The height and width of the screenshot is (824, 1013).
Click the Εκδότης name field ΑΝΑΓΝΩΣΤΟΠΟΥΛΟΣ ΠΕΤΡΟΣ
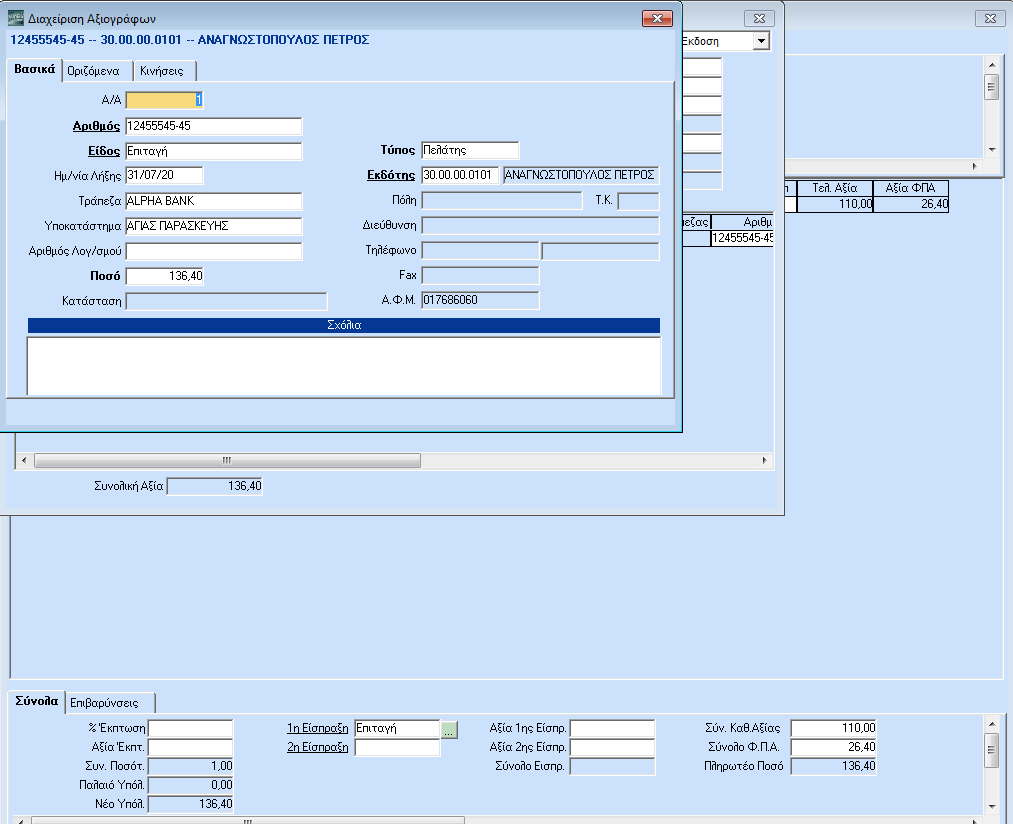coord(581,175)
